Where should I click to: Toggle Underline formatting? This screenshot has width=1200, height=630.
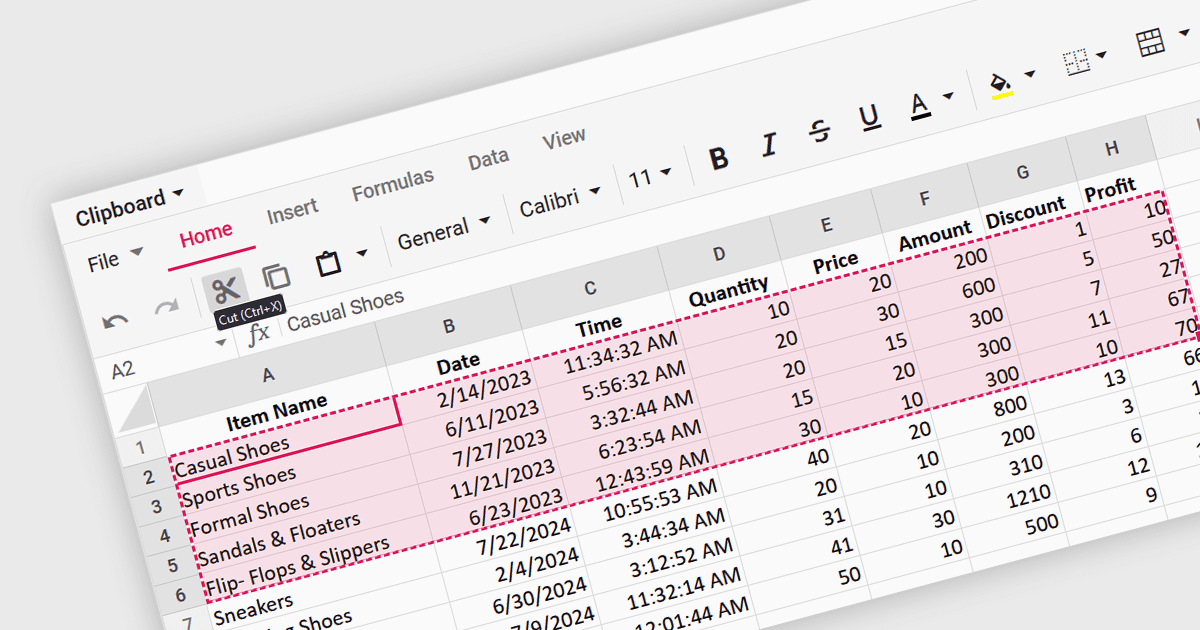click(x=870, y=118)
